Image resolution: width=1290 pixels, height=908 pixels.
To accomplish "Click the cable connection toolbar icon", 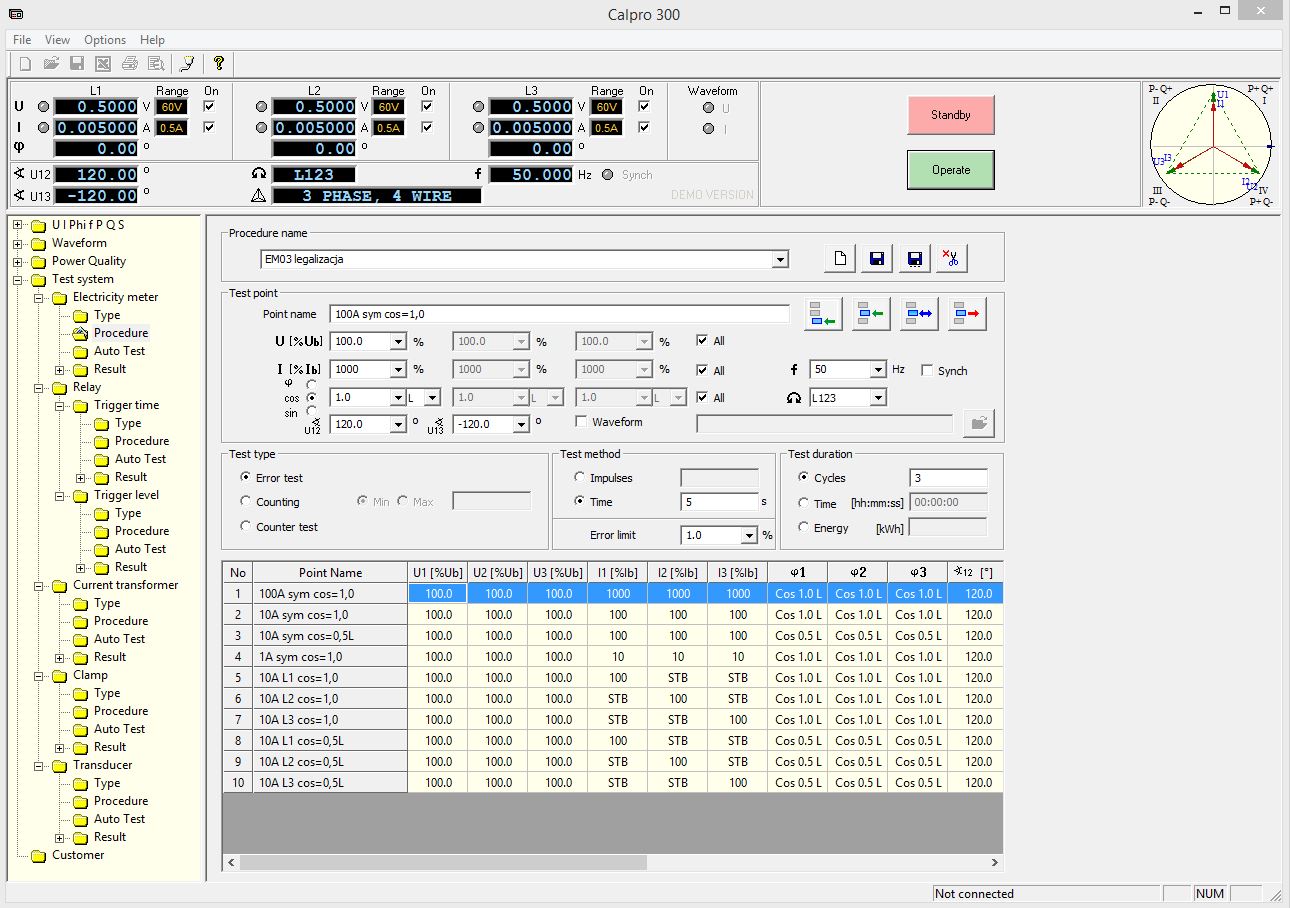I will (187, 64).
